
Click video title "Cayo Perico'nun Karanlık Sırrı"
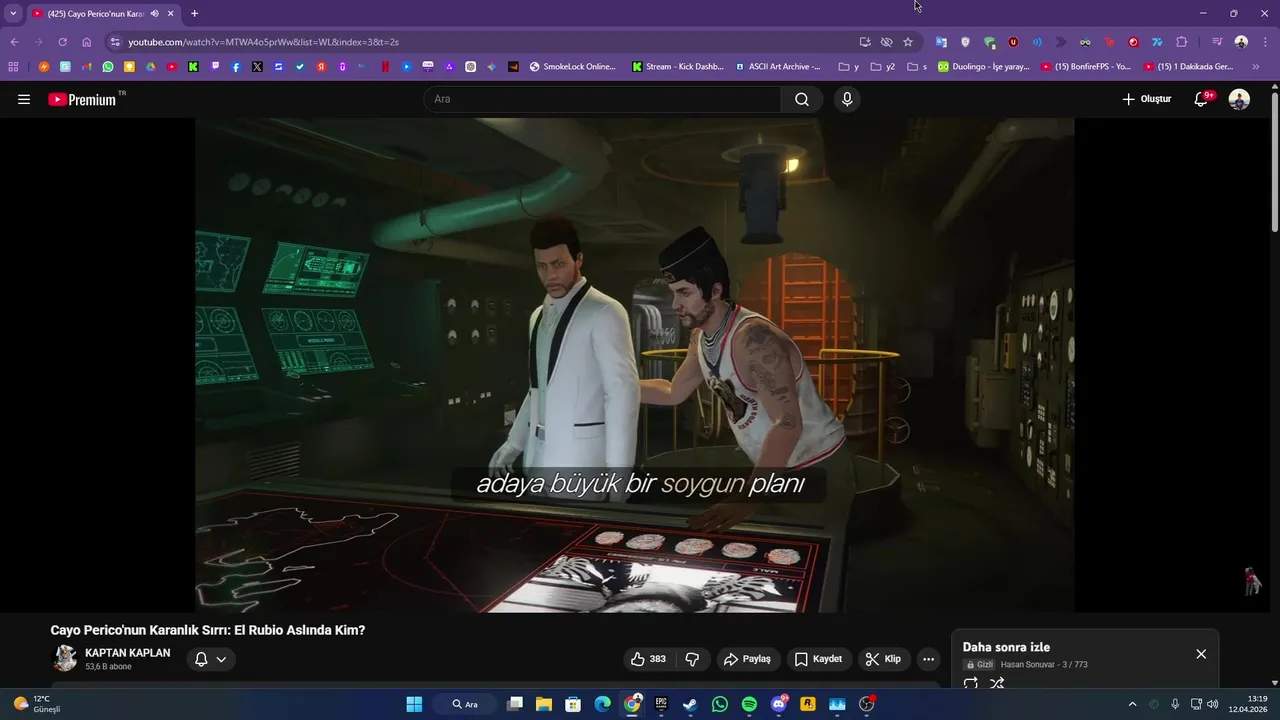pyautogui.click(x=208, y=630)
